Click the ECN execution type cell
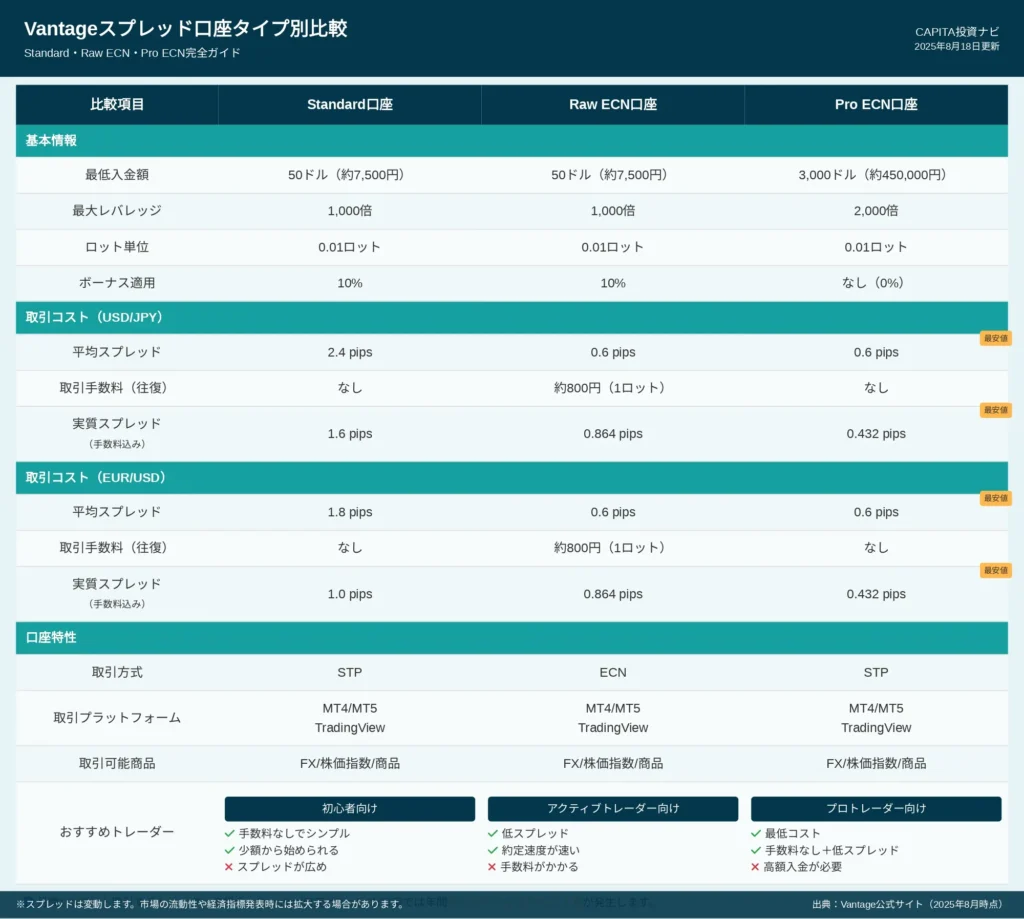Screen dimensions: 1024x919 pos(613,672)
